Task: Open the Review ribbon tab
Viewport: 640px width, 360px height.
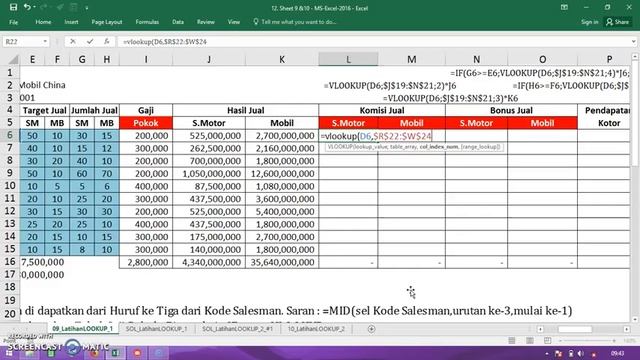Action: tap(206, 22)
